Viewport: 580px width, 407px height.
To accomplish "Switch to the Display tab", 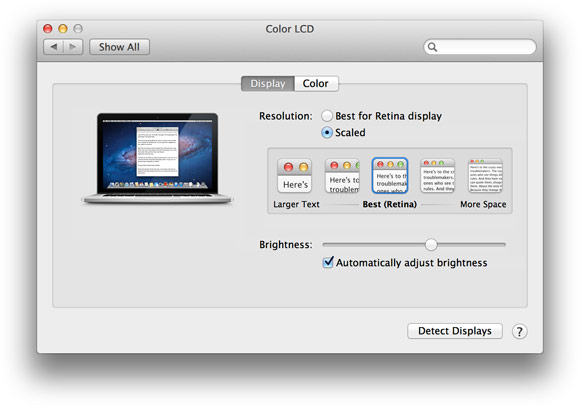I will point(268,84).
